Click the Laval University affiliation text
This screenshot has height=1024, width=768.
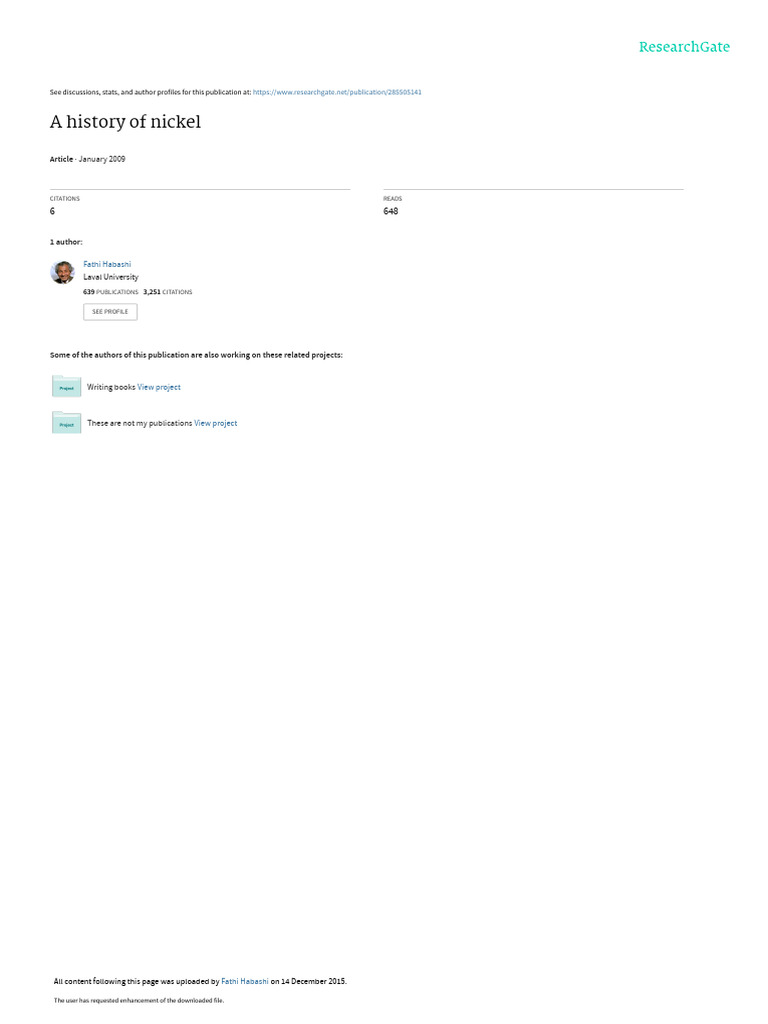click(110, 276)
